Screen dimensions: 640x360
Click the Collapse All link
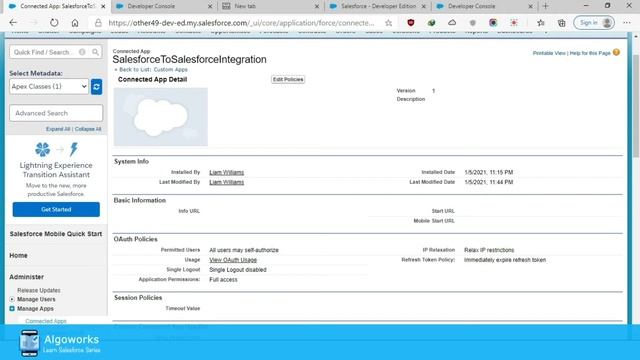(x=88, y=129)
